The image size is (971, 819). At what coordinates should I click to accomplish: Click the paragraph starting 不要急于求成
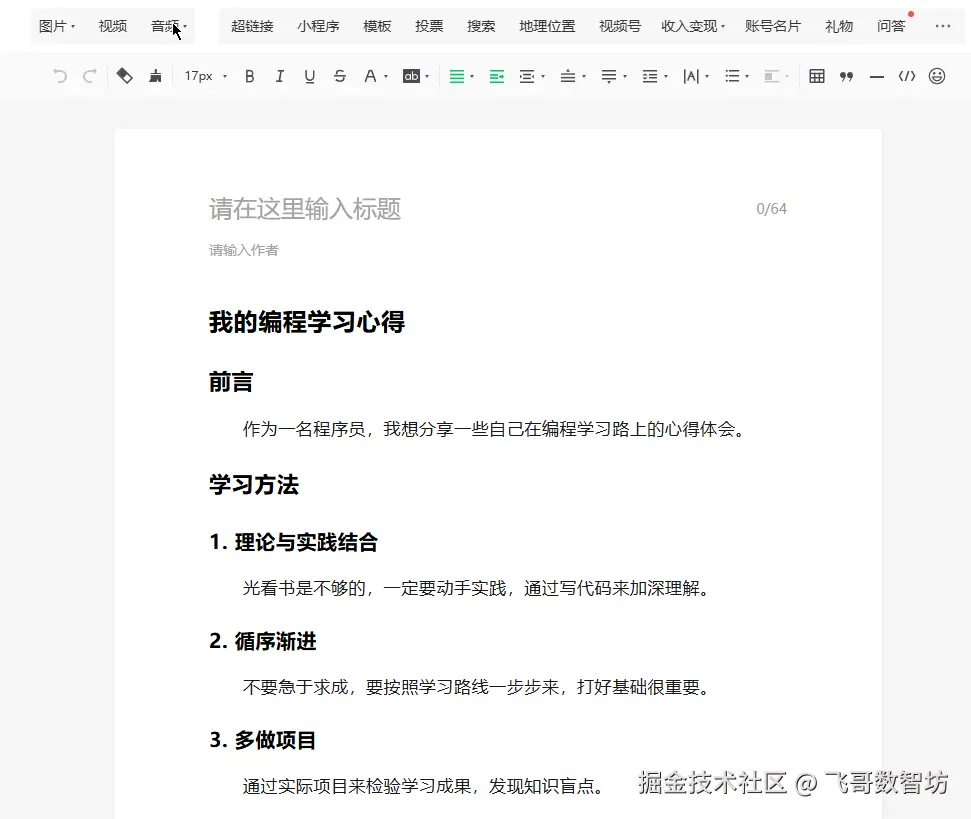coord(478,687)
